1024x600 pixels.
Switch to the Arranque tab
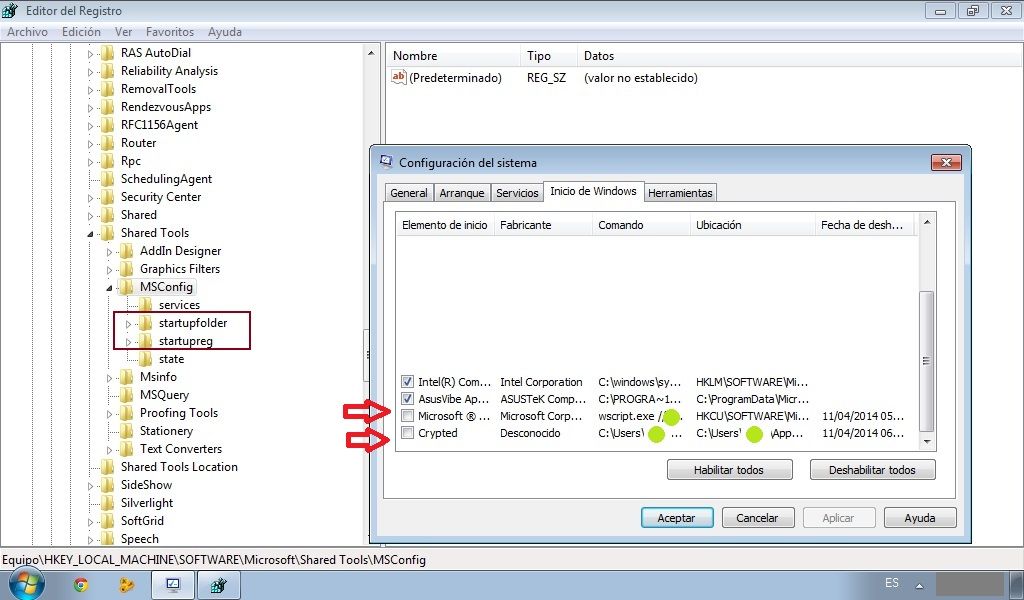[x=462, y=193]
